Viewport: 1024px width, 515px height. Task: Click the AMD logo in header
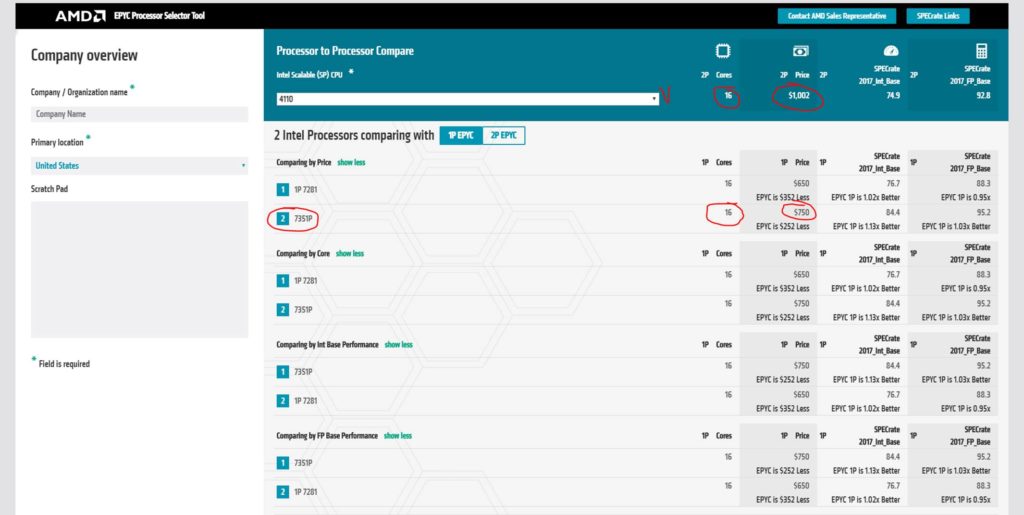[80, 16]
